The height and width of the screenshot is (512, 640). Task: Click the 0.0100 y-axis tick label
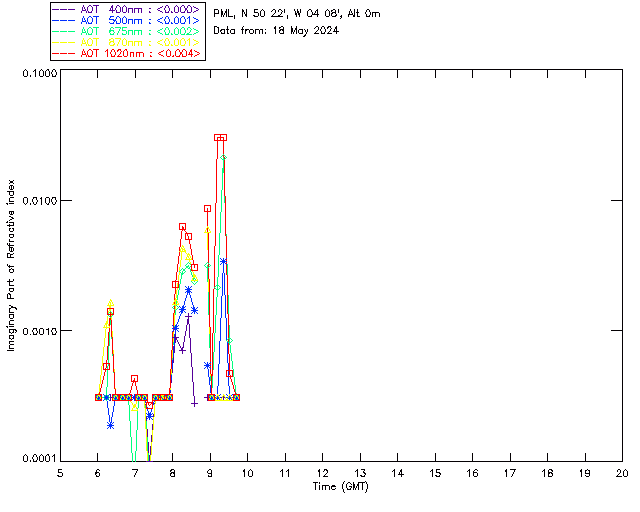click(x=38, y=202)
